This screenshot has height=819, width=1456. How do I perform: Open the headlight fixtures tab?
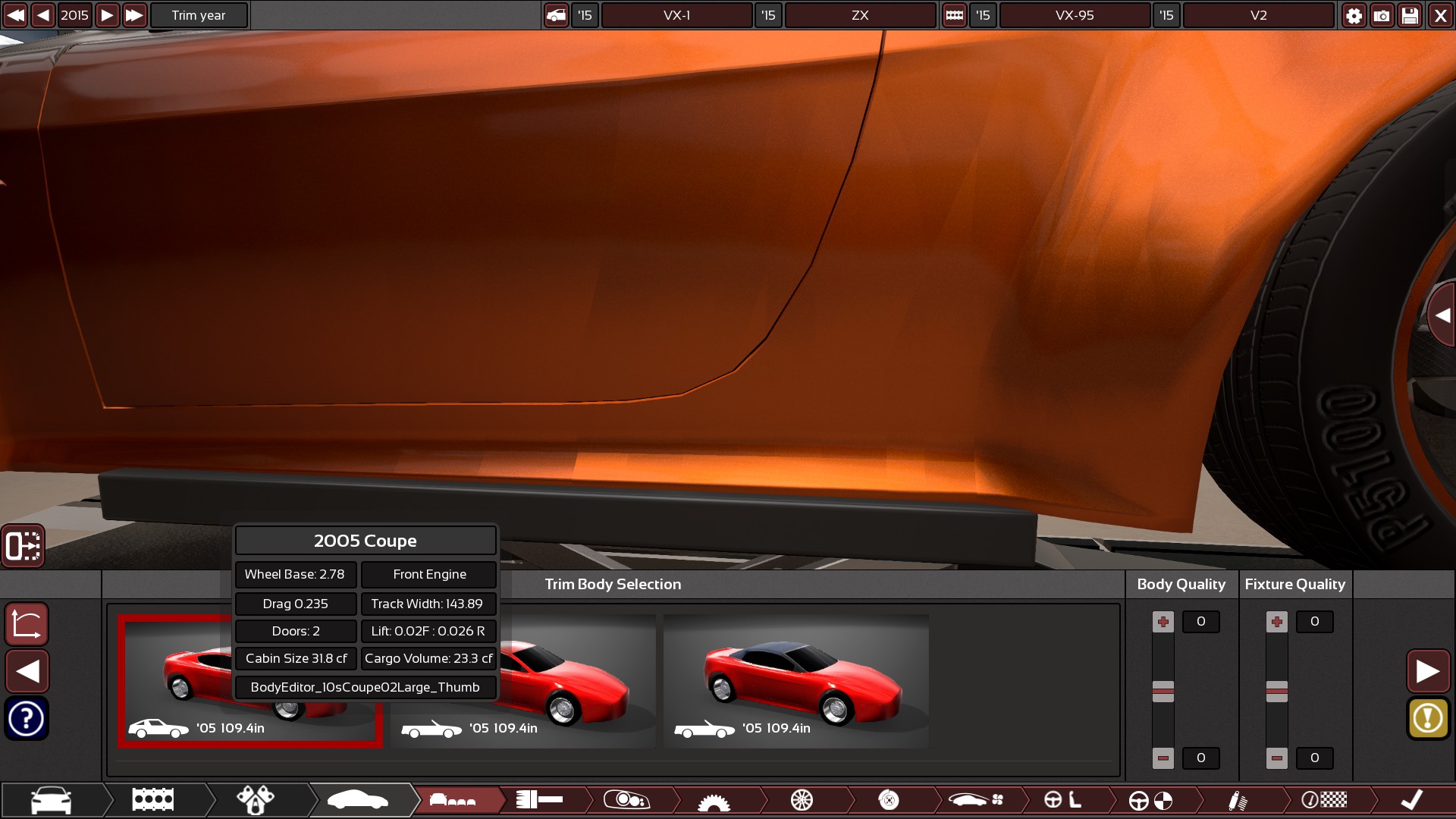626,800
